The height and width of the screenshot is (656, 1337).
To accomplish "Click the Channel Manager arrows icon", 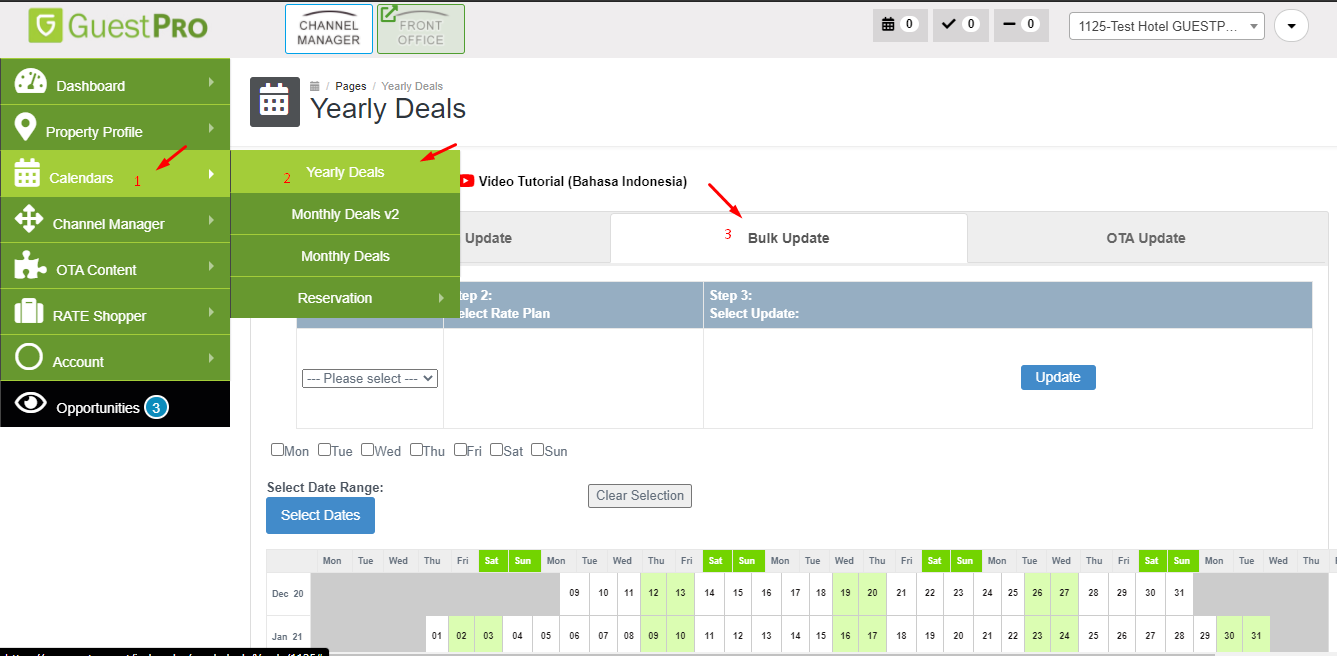I will [29, 221].
